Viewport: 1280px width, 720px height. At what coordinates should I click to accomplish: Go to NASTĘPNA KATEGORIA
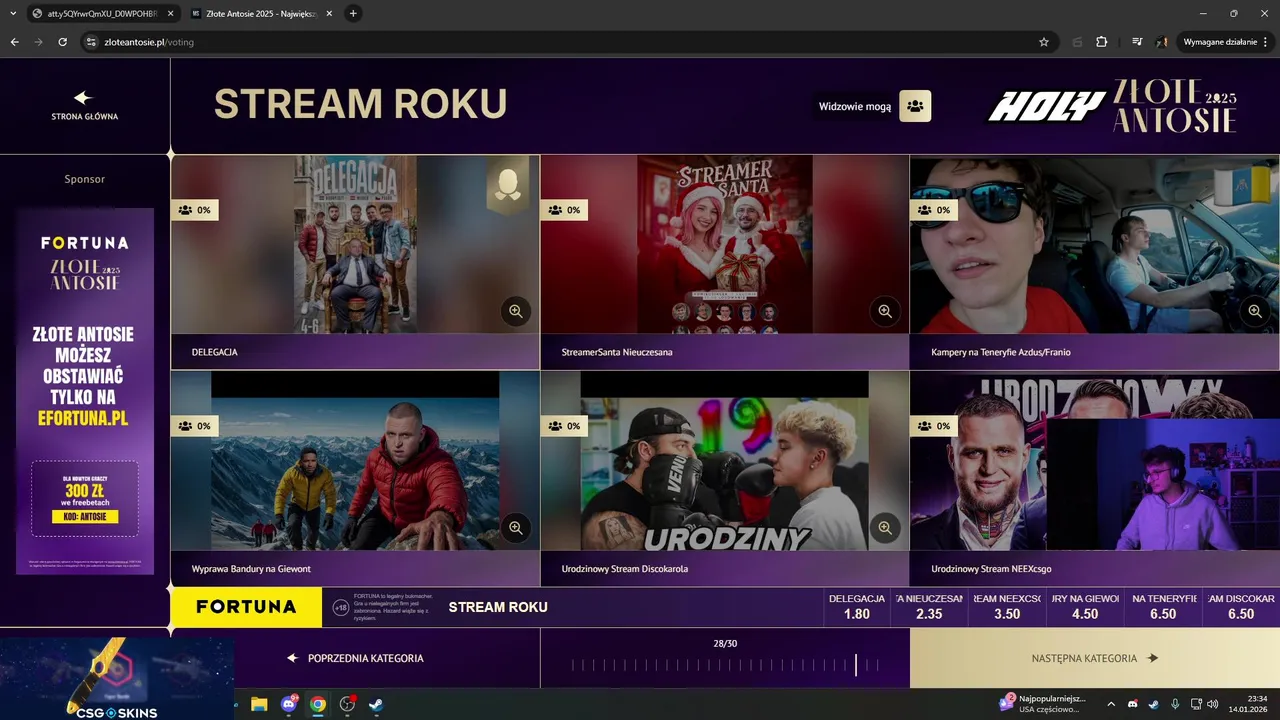coord(1095,658)
